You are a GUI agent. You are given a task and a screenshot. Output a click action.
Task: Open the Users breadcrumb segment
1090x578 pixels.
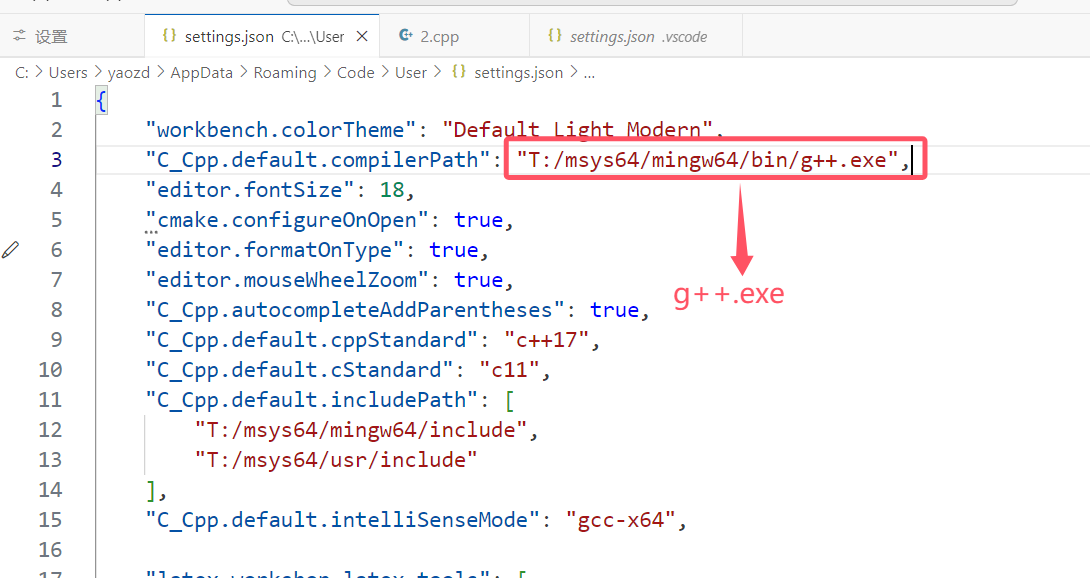pos(68,72)
